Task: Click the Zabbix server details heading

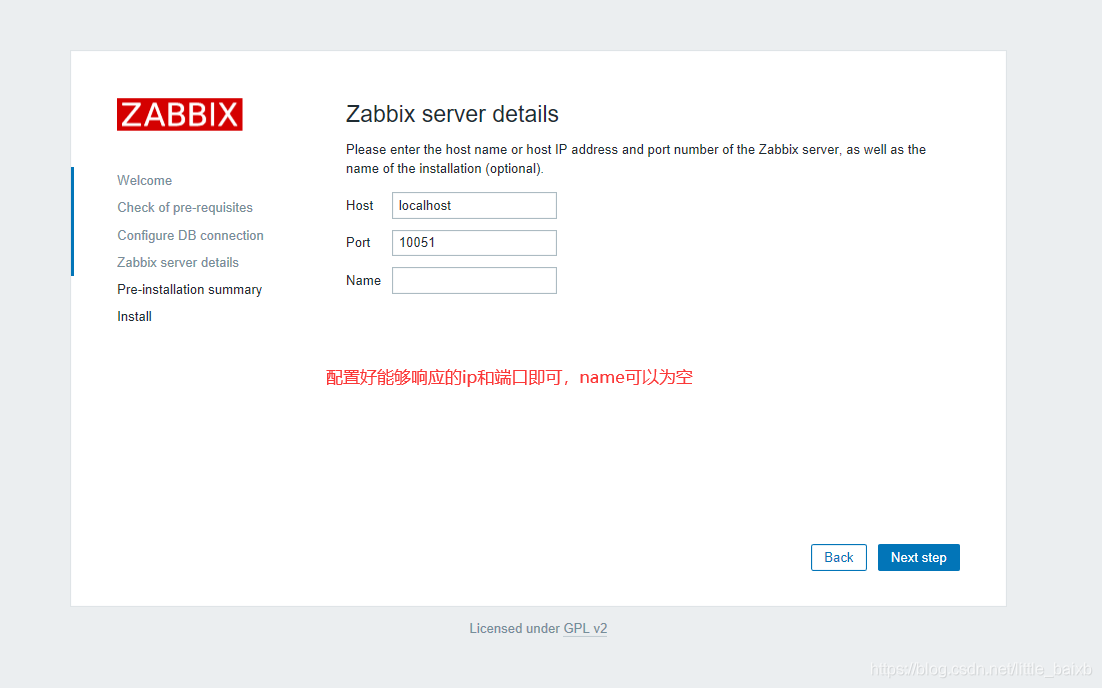Action: (x=452, y=114)
